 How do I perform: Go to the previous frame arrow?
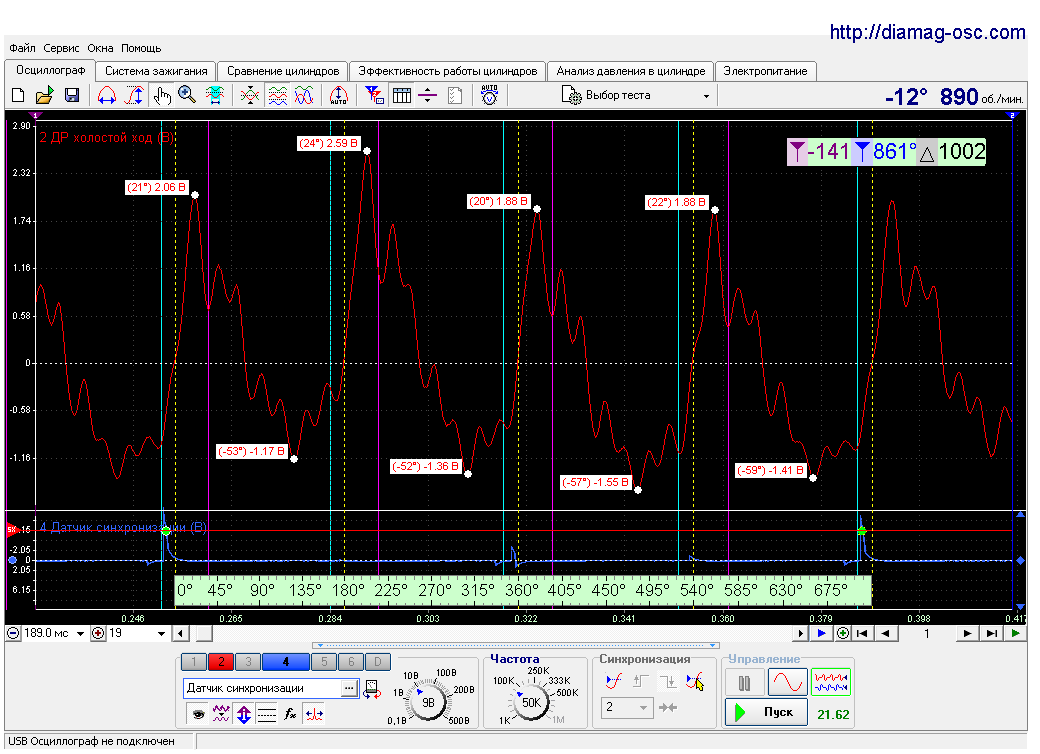click(885, 633)
